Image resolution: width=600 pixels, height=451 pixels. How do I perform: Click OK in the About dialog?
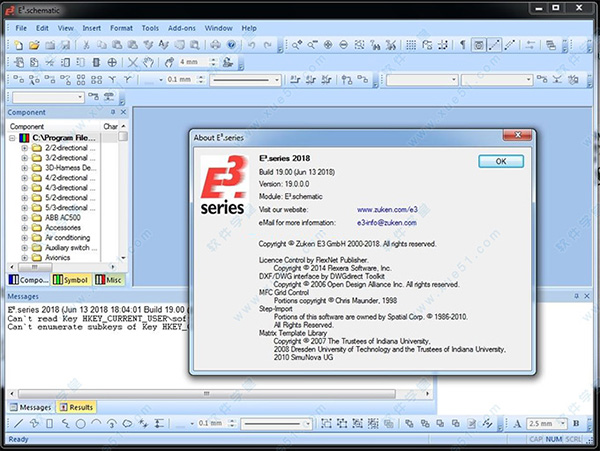click(x=501, y=161)
